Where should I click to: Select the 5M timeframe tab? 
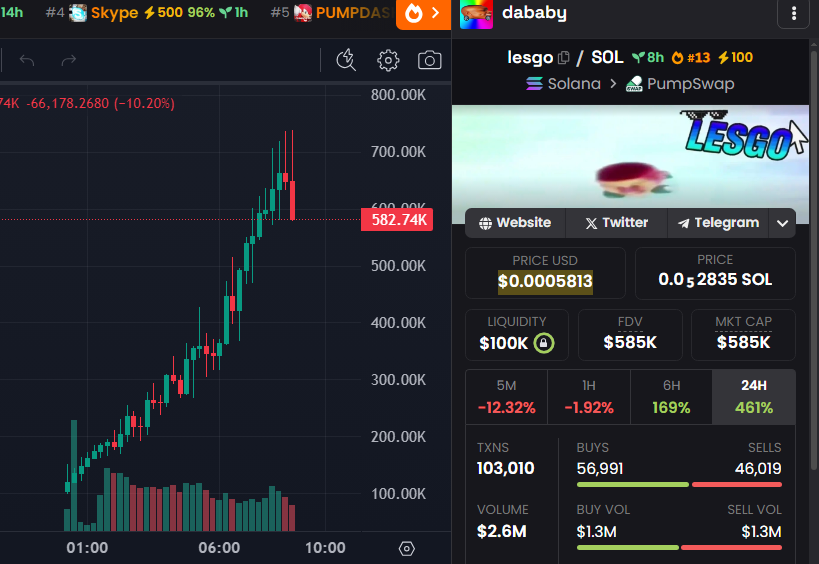(506, 397)
